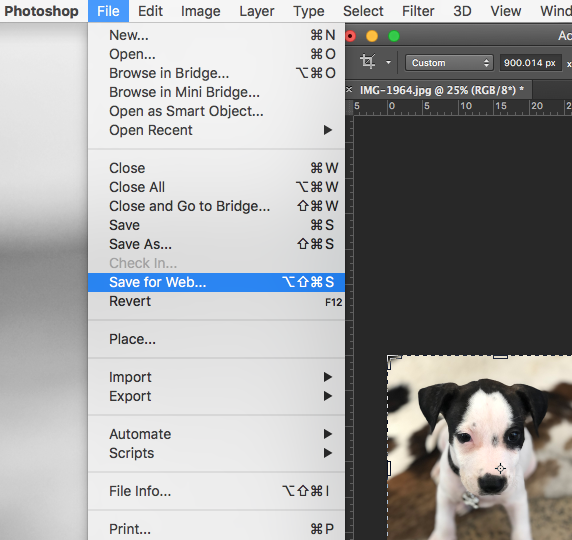572x540 pixels.
Task: Open the Custom aspect ratio dropdown
Action: pos(449,63)
